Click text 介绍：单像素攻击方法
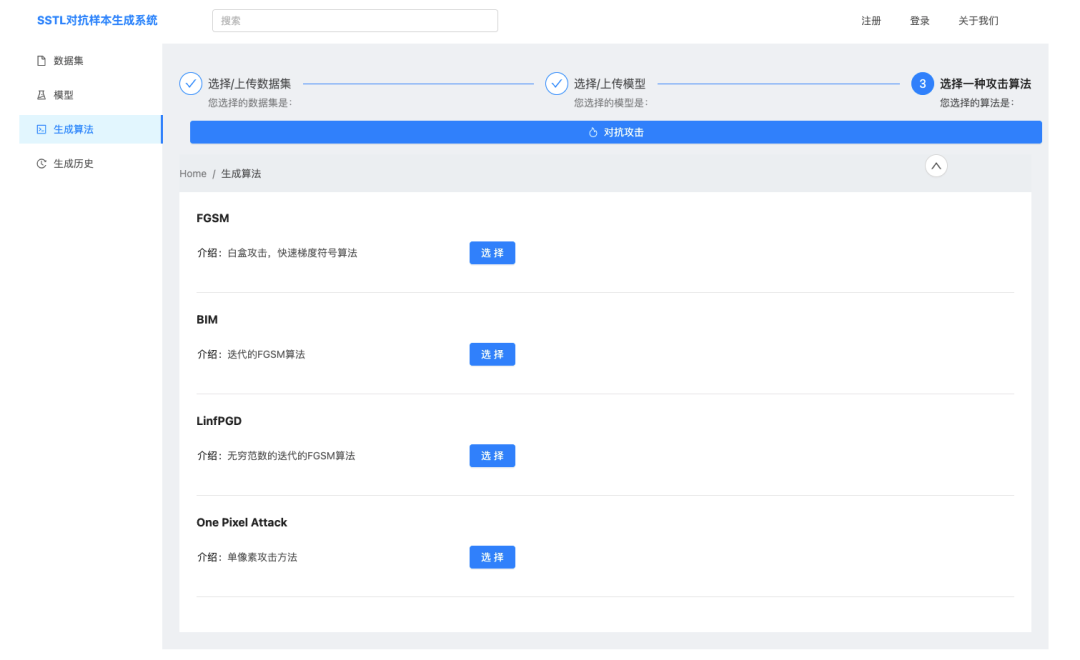Screen dimensions: 1080x660 click(x=247, y=557)
